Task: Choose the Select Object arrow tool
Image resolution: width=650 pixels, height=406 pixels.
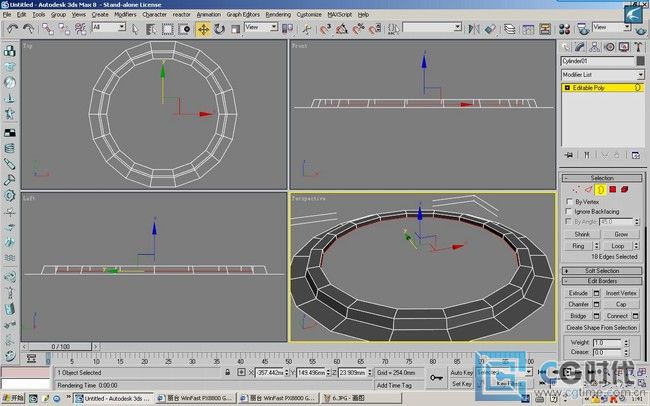Action: pyautogui.click(x=135, y=29)
